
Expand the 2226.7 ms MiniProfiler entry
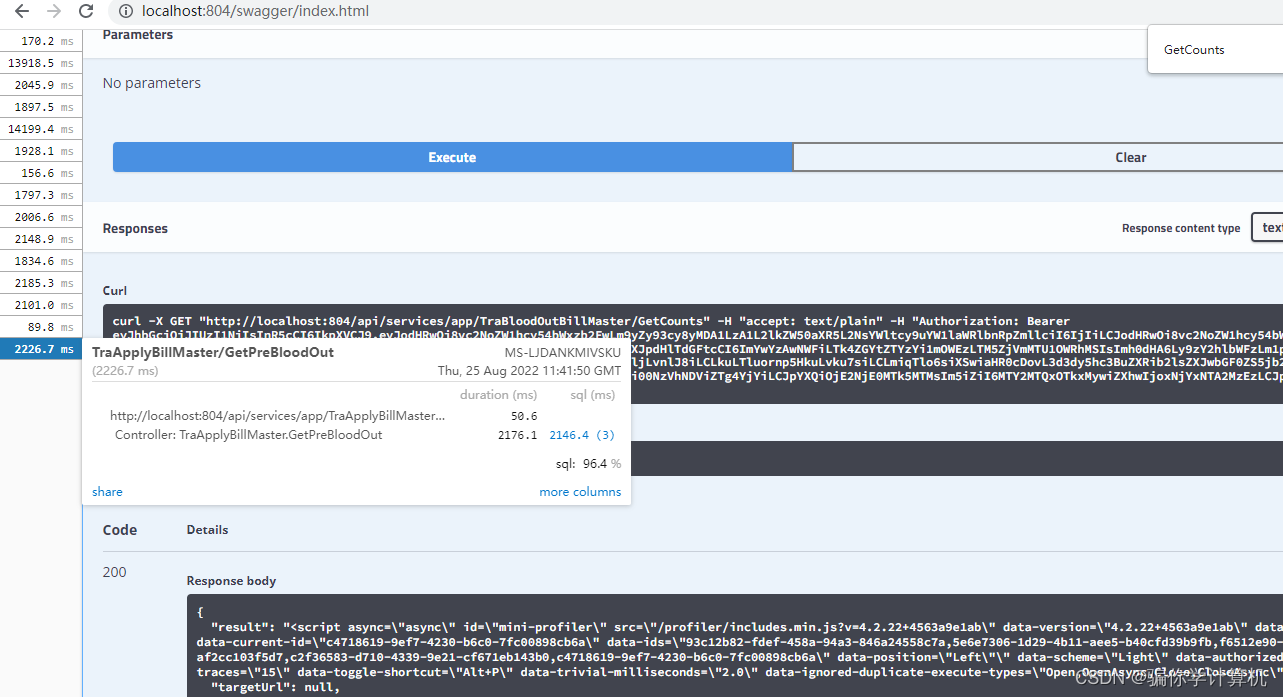coord(40,349)
